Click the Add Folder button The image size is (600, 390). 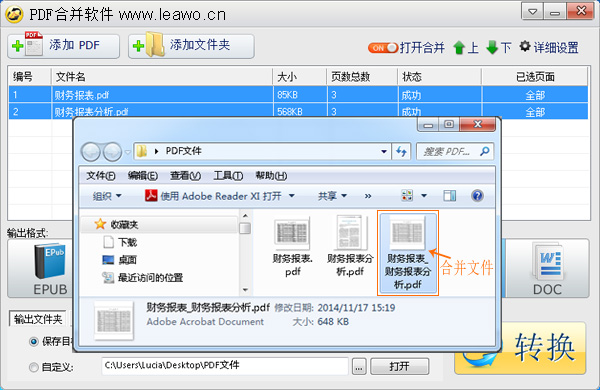coord(191,46)
